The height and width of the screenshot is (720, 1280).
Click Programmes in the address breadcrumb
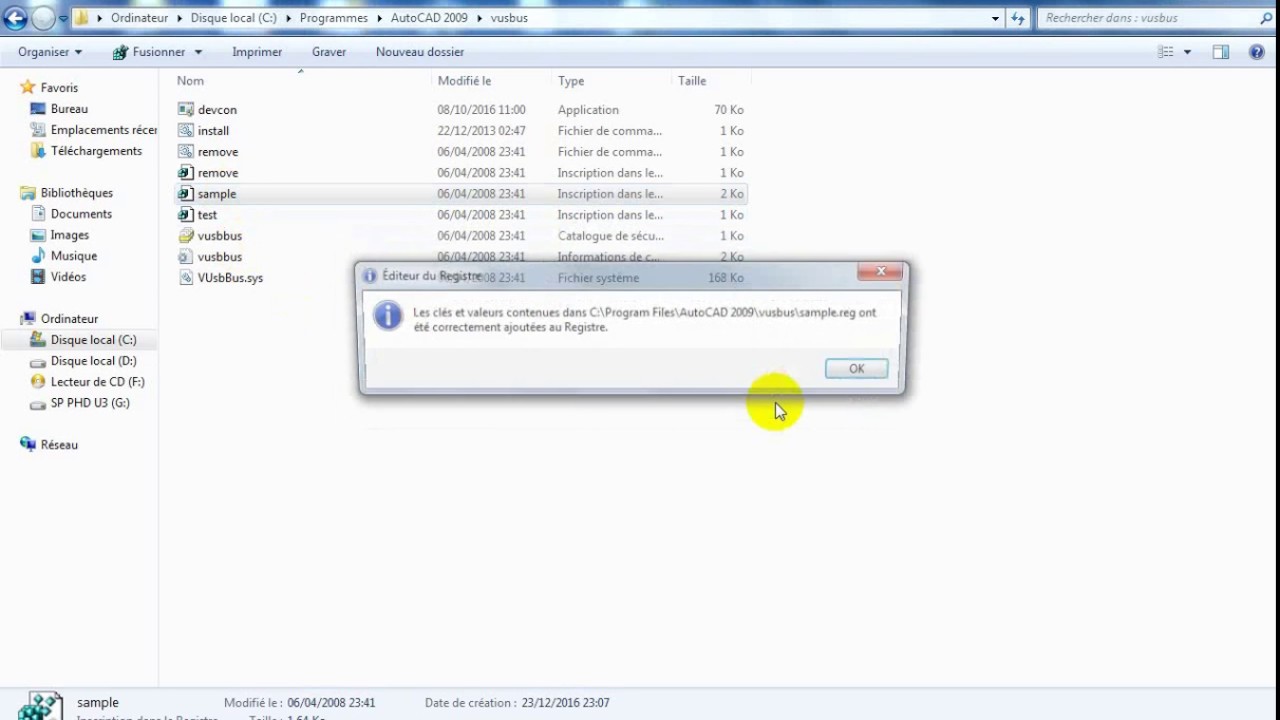click(334, 18)
